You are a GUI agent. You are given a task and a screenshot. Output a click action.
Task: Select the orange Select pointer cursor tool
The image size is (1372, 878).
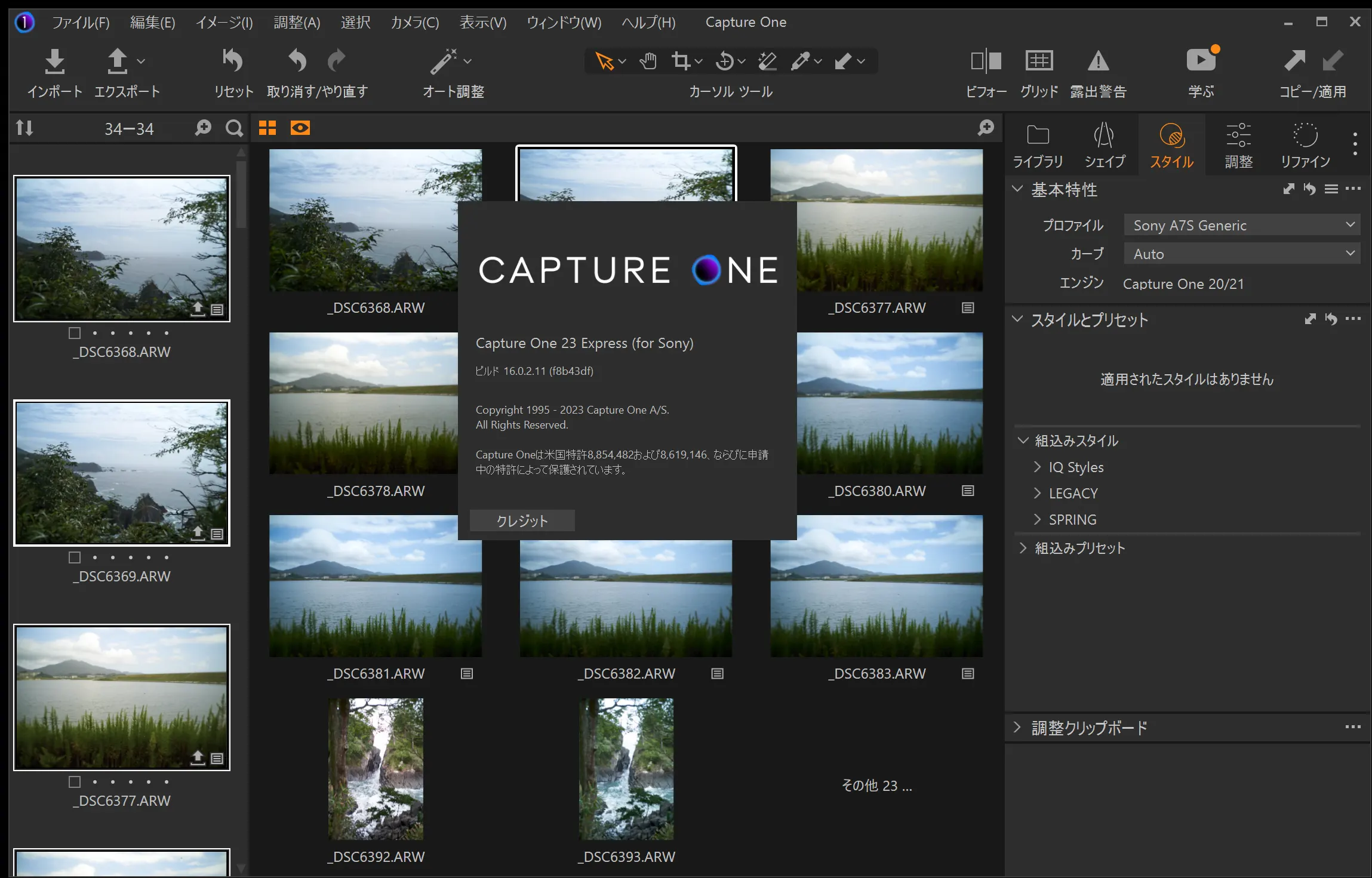604,61
